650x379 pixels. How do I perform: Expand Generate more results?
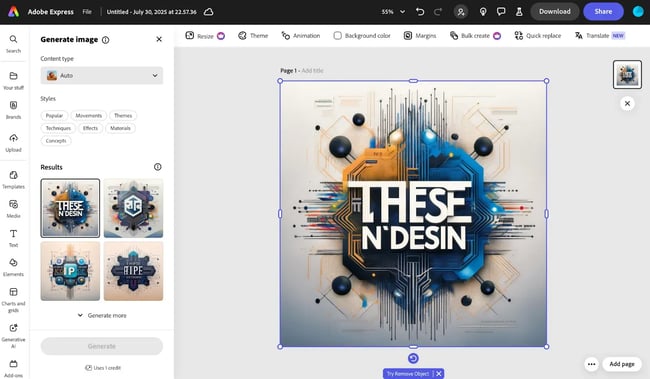[102, 315]
